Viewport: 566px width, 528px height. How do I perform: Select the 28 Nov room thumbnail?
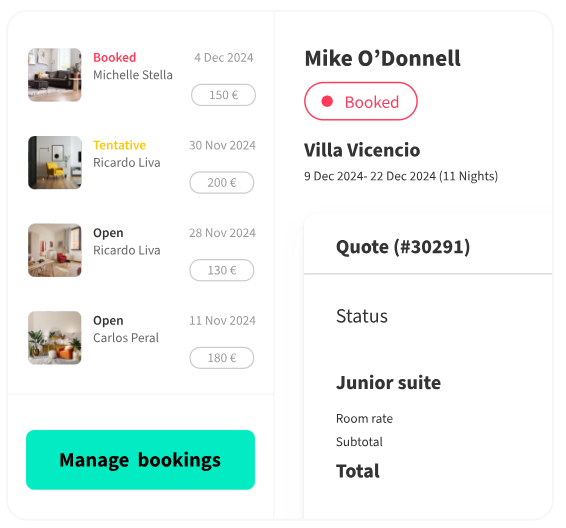[x=55, y=250]
